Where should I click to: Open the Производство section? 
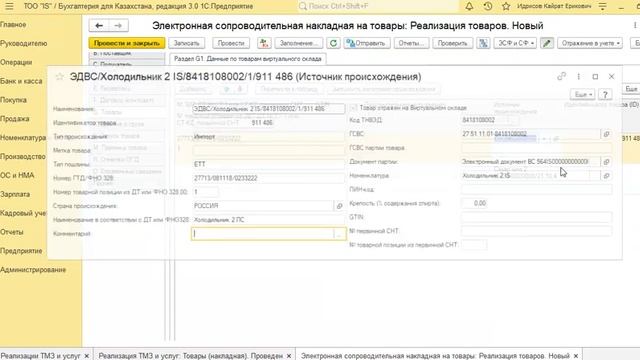click(23, 156)
